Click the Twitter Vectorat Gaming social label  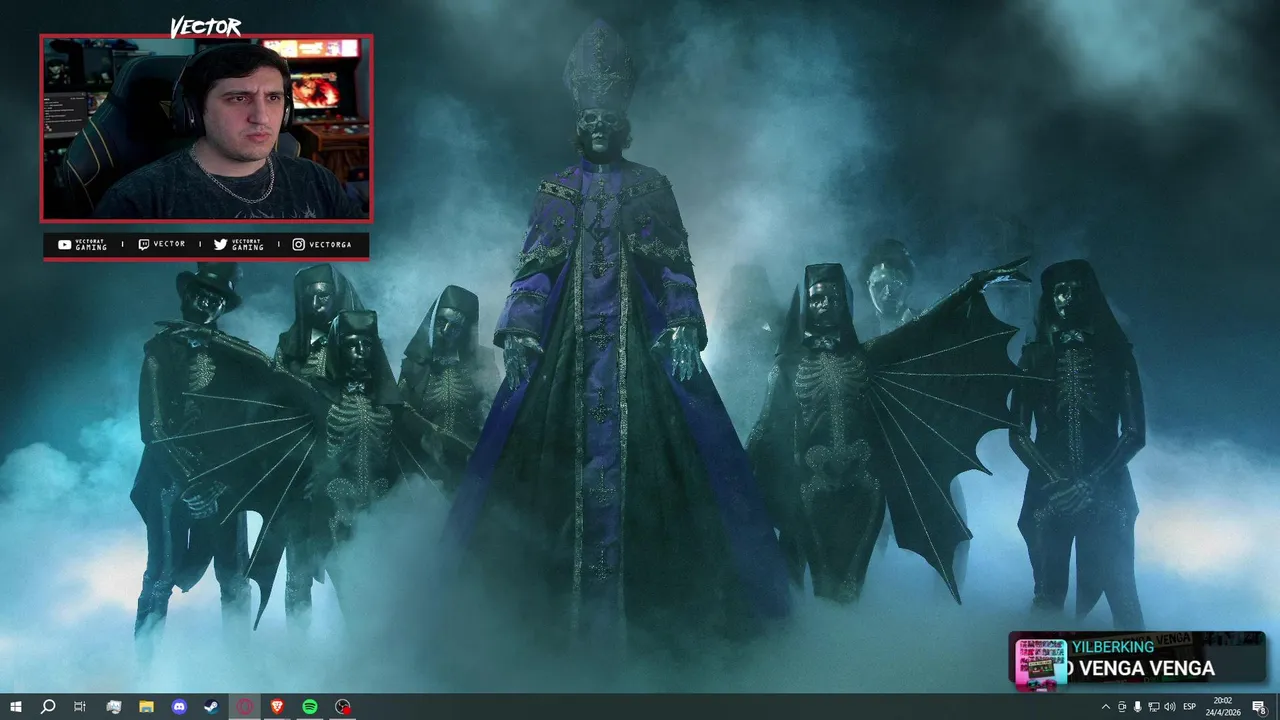pyautogui.click(x=239, y=245)
